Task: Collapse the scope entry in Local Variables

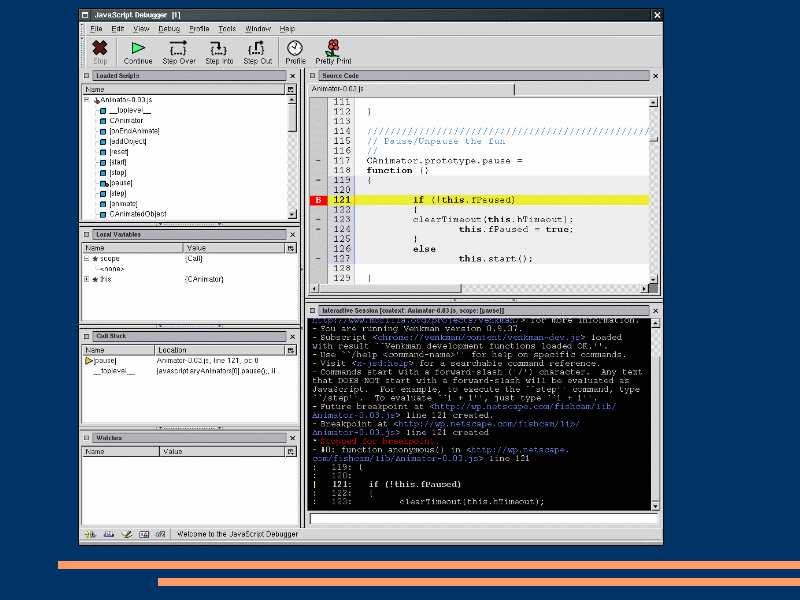Action: coord(87,258)
